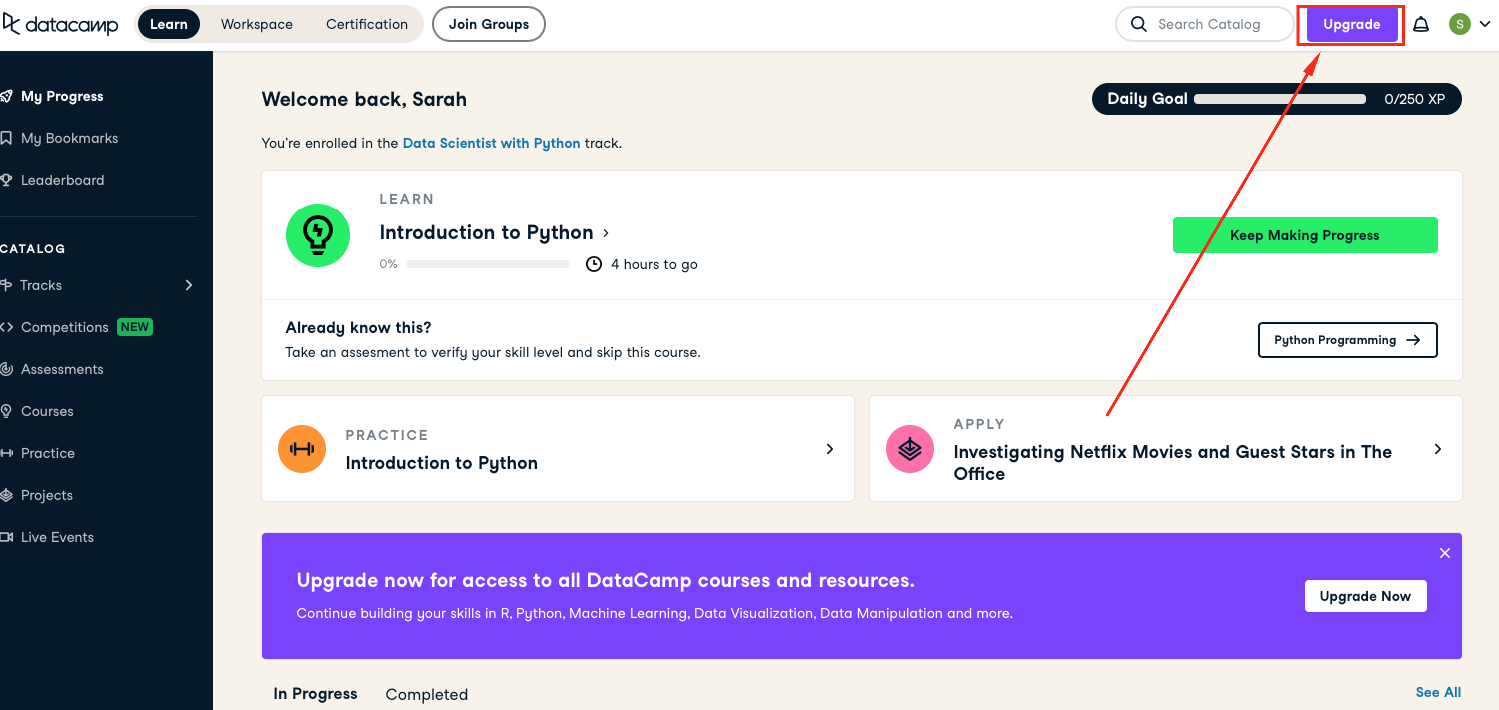Select the Learn tab
This screenshot has height=710, width=1499.
tap(169, 24)
